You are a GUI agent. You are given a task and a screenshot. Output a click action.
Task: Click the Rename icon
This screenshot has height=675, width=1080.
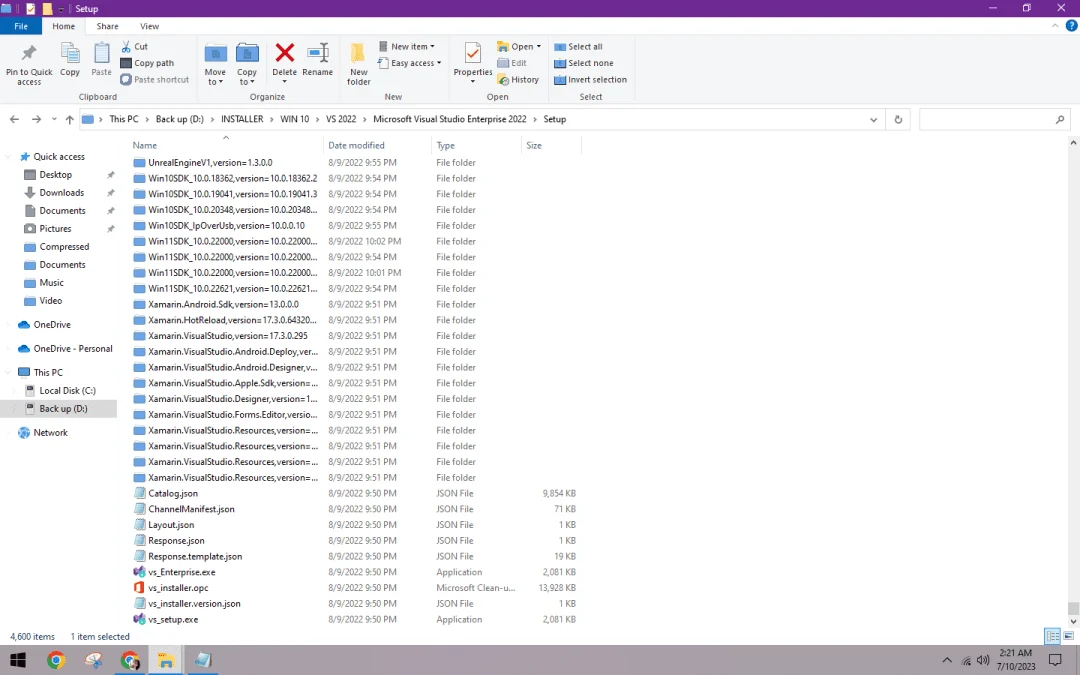coord(318,52)
